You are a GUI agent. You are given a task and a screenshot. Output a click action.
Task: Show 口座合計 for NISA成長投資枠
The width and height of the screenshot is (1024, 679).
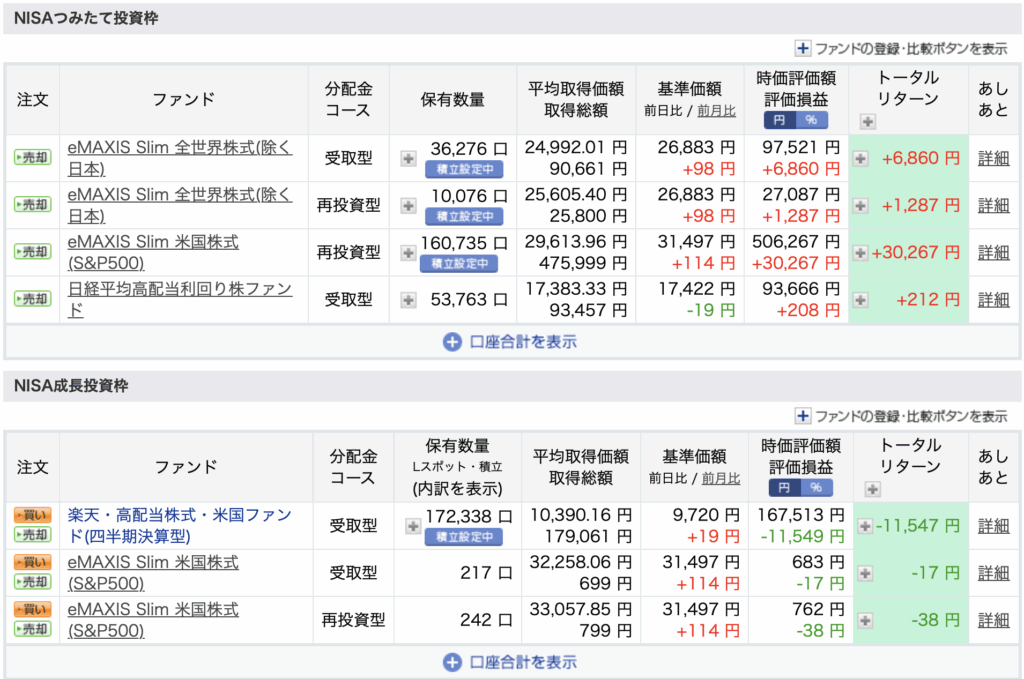[x=510, y=662]
